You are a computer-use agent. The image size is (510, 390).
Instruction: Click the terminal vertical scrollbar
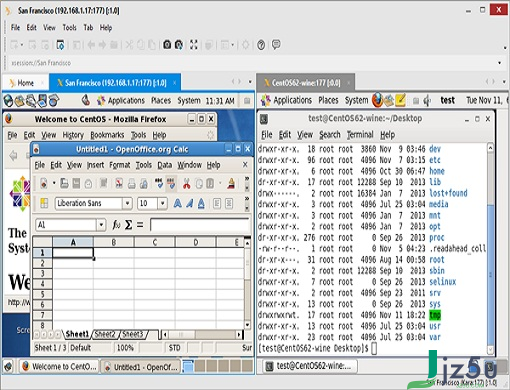click(490, 248)
